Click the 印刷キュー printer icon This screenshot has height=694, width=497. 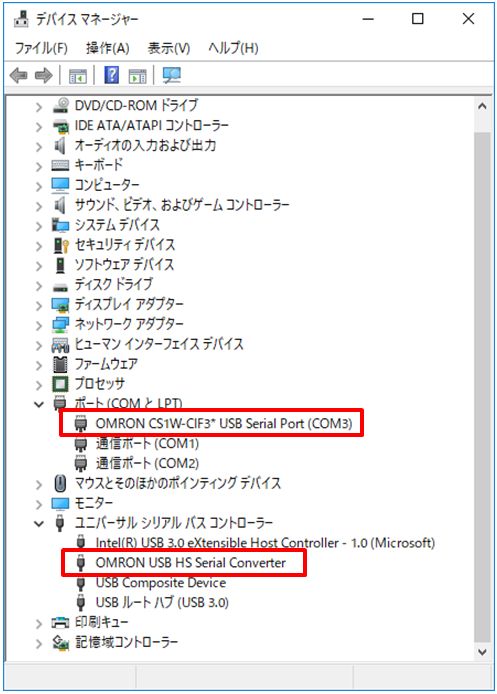point(60,622)
